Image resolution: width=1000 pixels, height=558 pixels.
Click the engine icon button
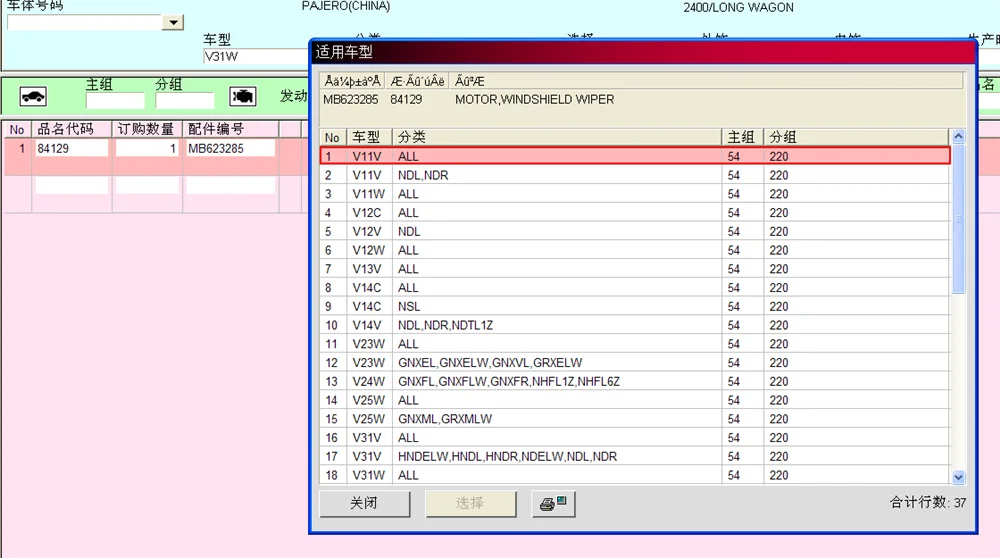[x=242, y=97]
